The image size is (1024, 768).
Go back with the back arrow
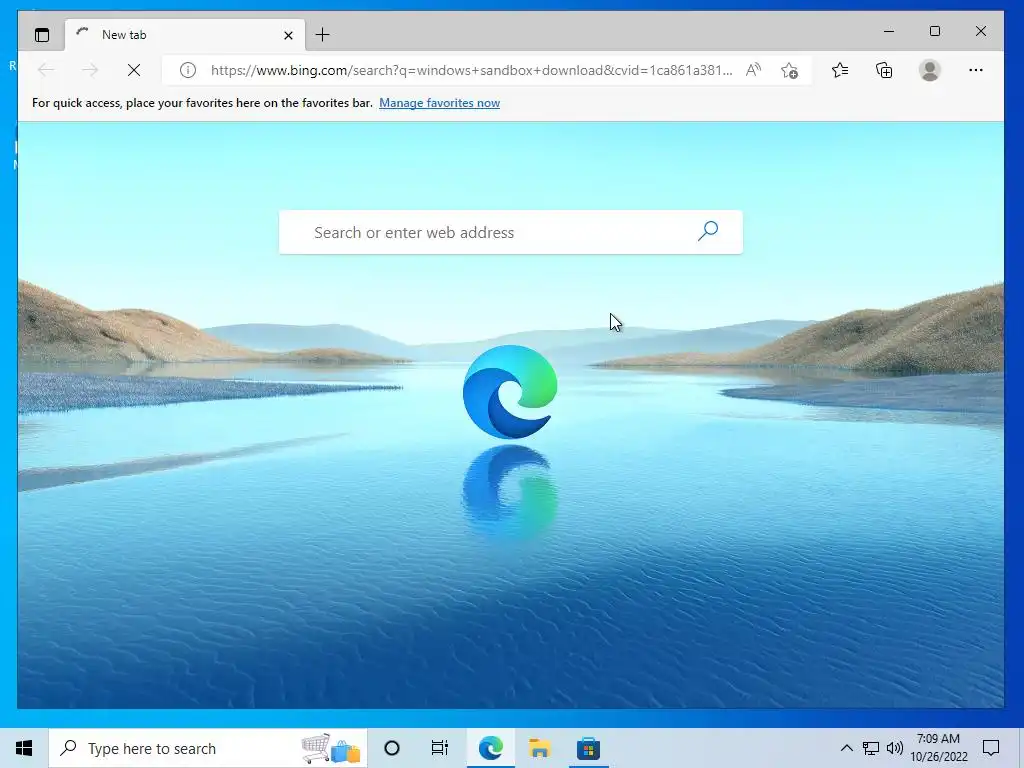[46, 70]
